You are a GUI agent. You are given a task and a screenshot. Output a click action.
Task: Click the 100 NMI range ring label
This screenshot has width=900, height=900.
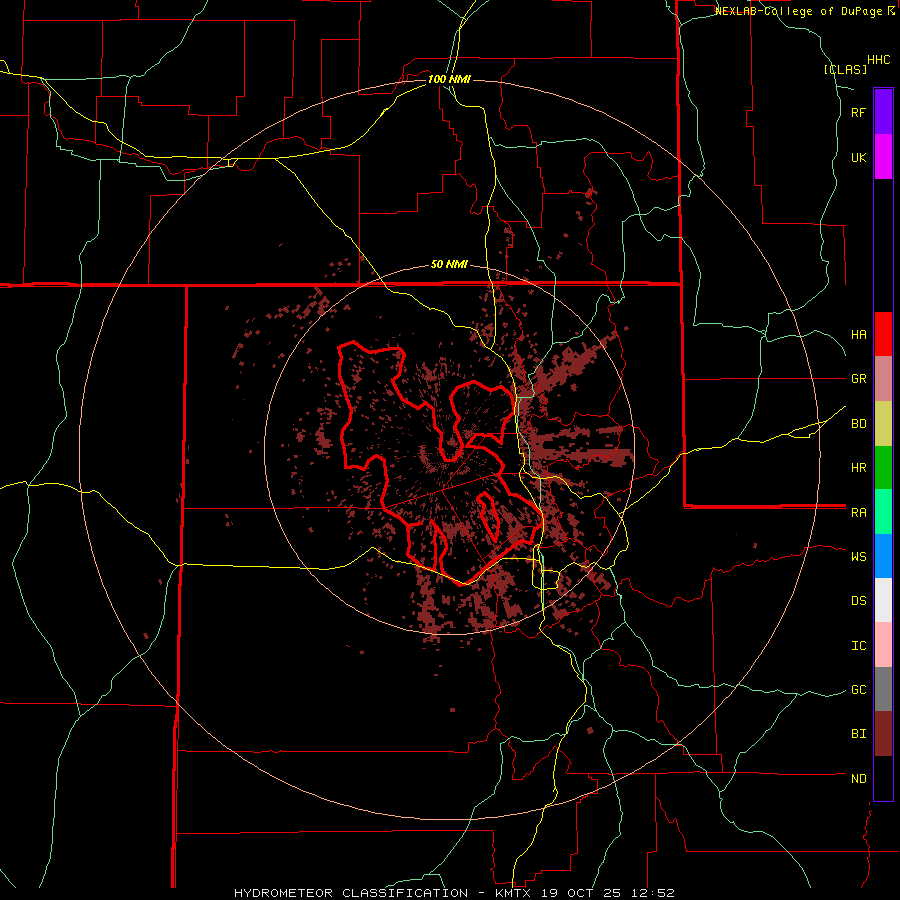click(x=449, y=79)
